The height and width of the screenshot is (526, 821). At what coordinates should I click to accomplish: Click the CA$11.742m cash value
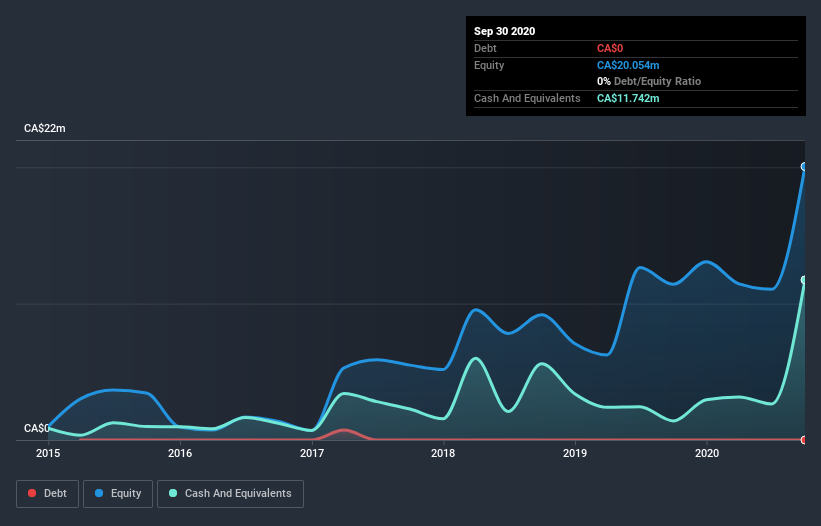628,98
